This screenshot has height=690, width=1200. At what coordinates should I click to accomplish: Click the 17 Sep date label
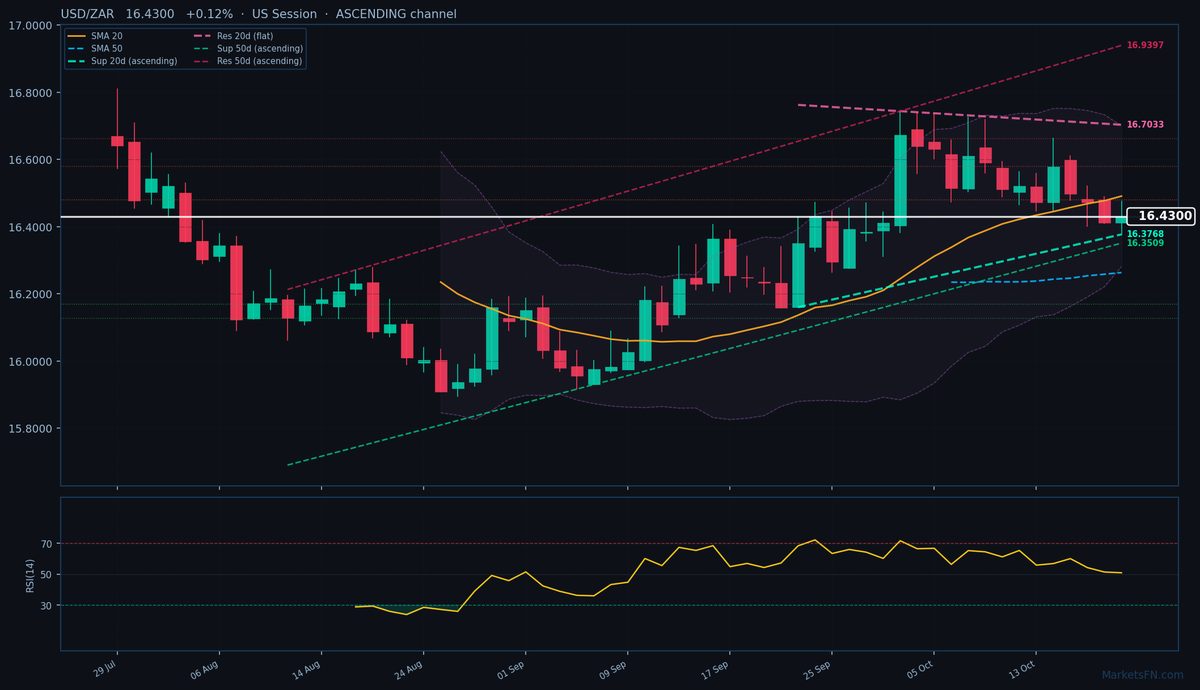tap(716, 668)
